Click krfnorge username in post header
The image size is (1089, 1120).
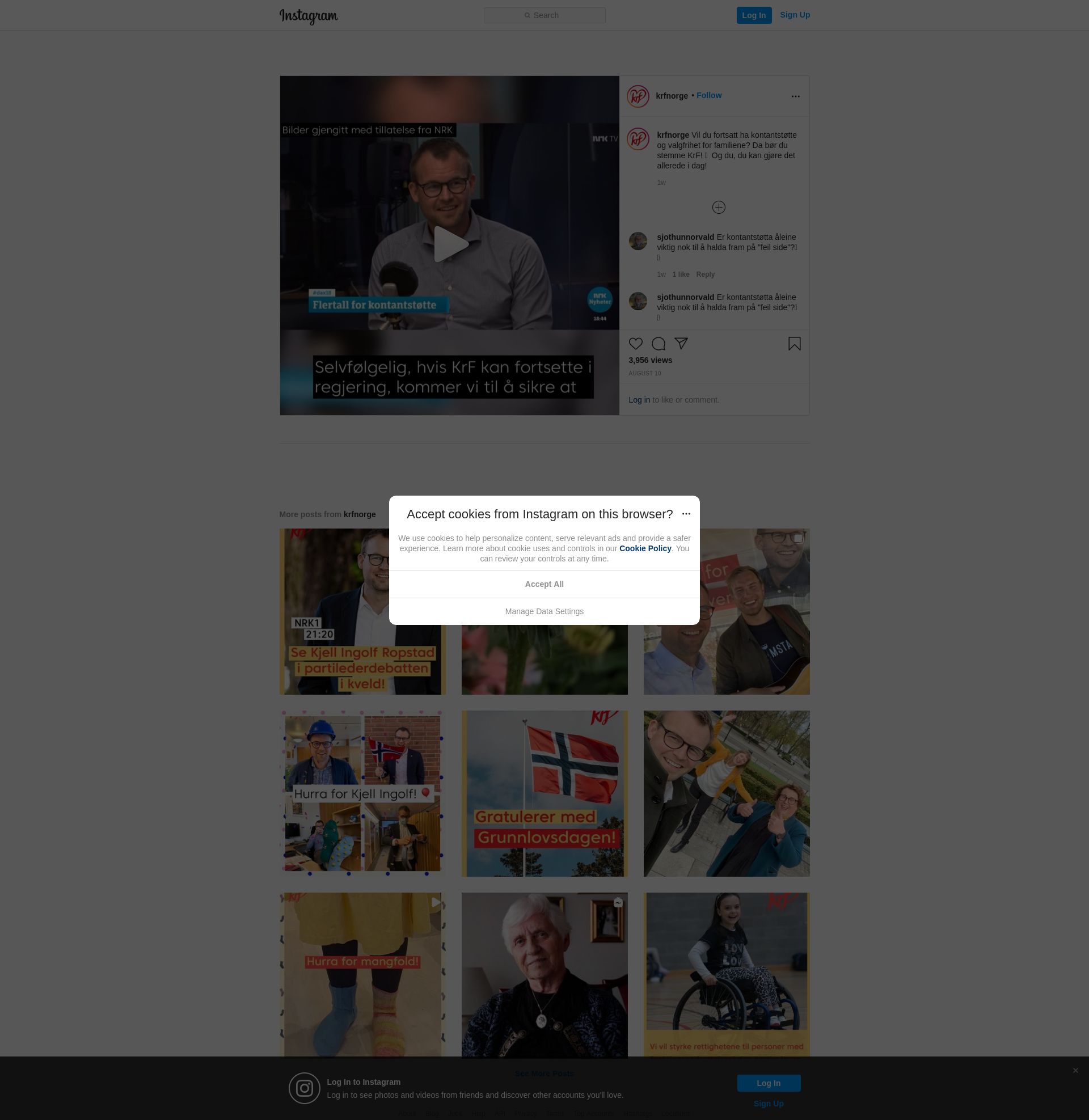tap(672, 96)
